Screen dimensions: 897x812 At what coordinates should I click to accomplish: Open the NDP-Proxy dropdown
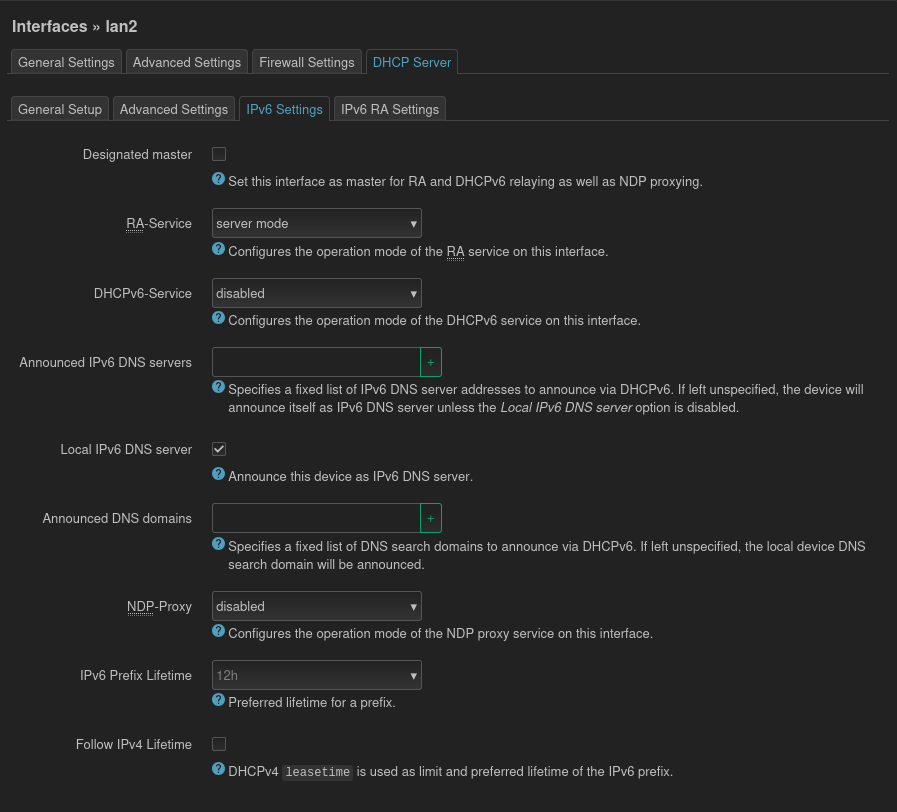(316, 606)
